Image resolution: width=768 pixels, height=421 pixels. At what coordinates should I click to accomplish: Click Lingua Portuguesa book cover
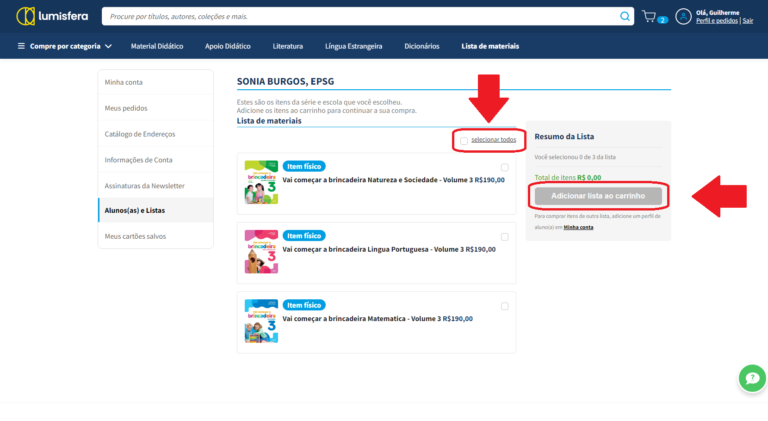[x=261, y=252]
